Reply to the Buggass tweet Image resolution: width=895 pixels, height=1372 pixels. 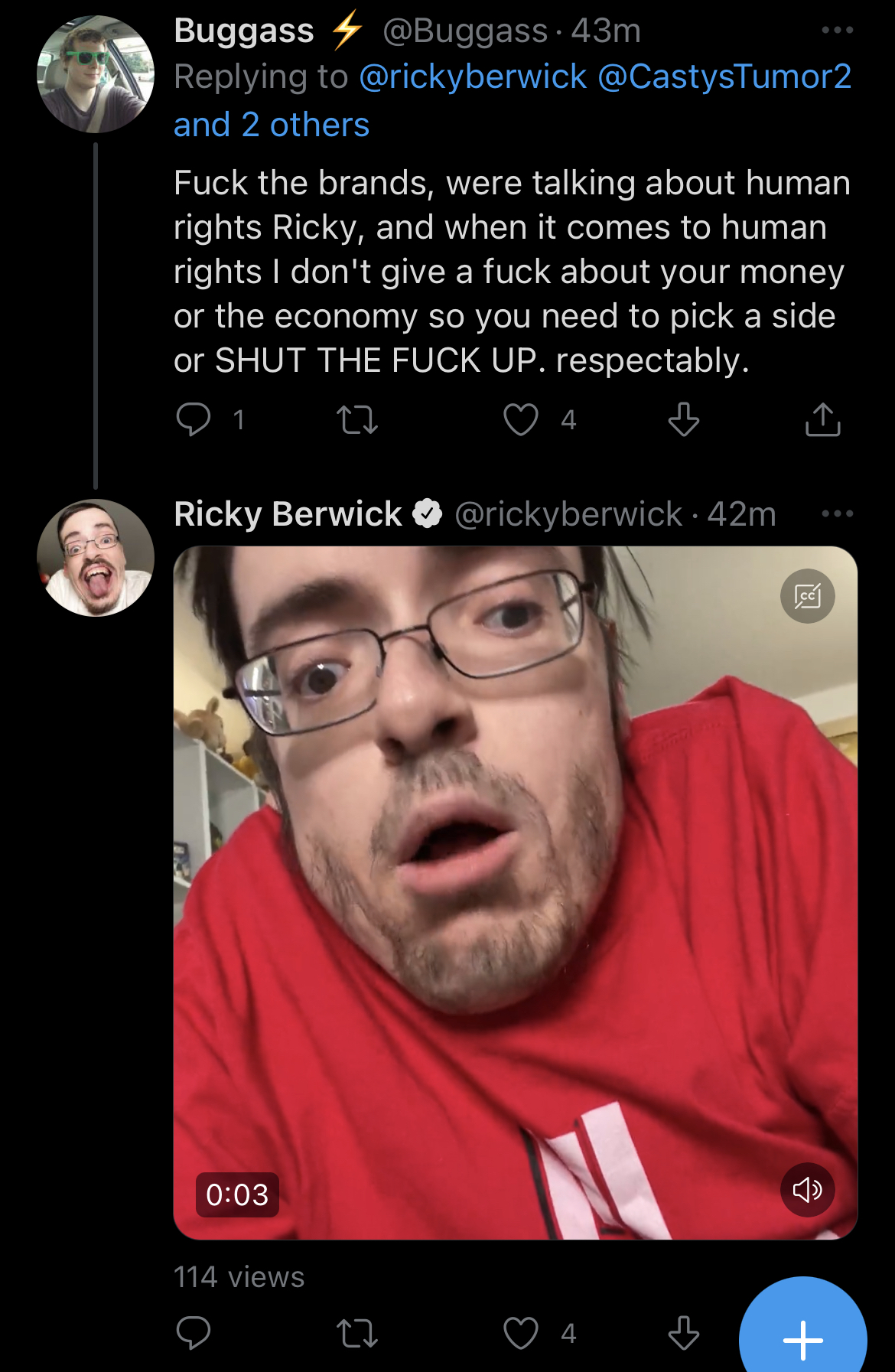click(x=194, y=419)
